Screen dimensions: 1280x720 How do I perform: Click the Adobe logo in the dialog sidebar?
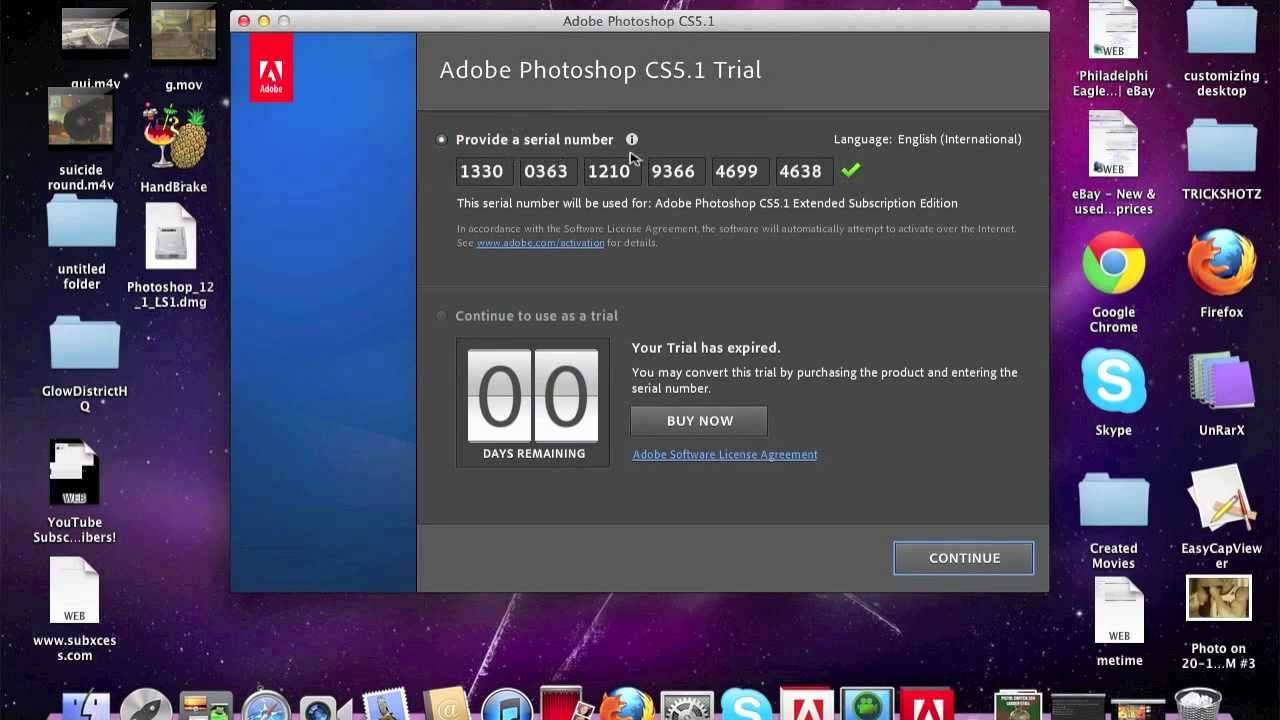271,68
